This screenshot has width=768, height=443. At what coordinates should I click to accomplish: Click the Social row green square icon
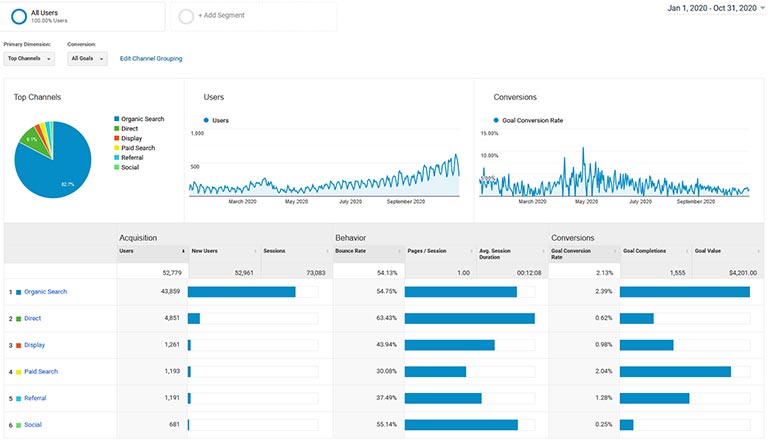click(19, 425)
